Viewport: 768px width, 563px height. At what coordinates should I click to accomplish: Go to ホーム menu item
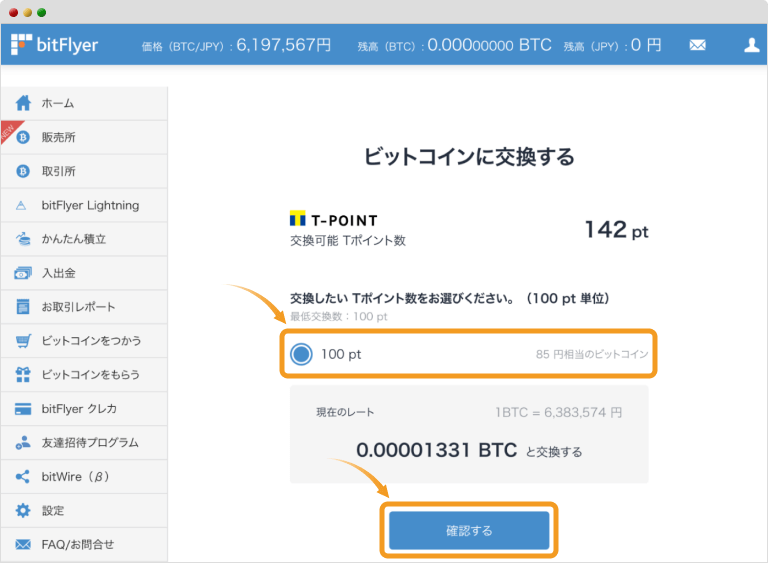(84, 103)
